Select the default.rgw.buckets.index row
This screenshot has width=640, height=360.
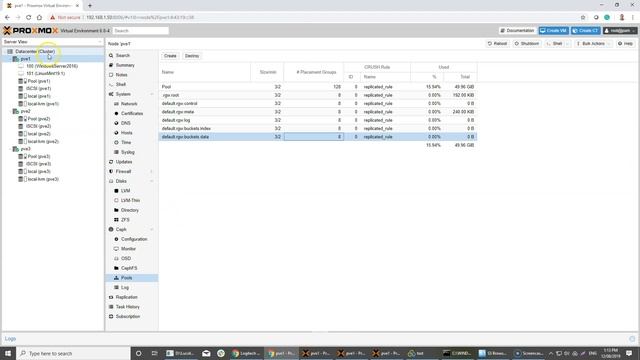(318, 129)
